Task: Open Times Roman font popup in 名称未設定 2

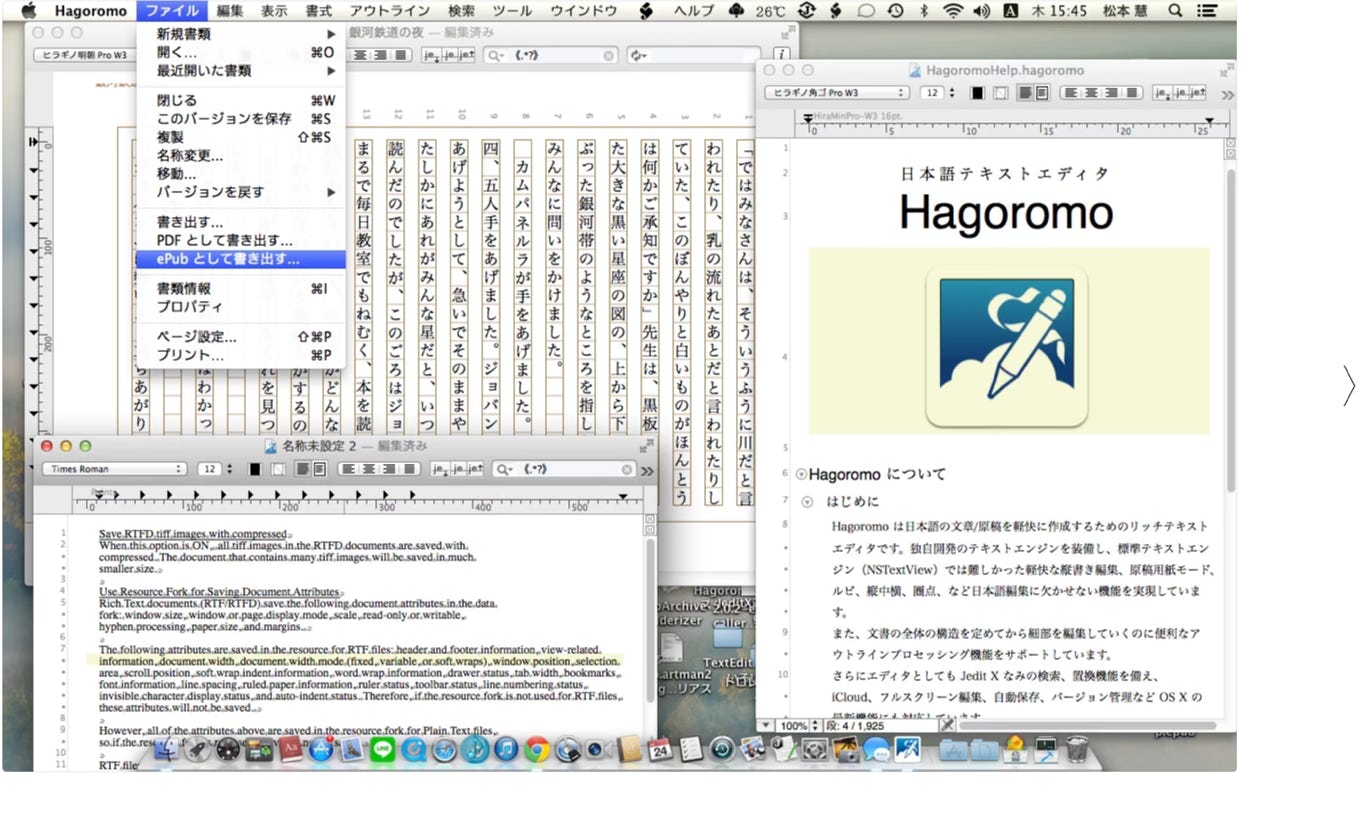Action: click(114, 469)
